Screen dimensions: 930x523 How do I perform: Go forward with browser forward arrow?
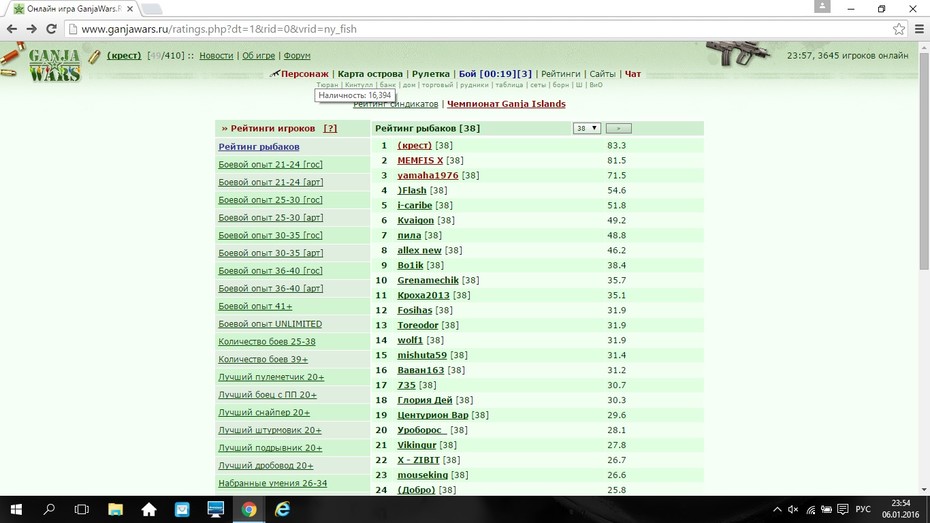(31, 28)
